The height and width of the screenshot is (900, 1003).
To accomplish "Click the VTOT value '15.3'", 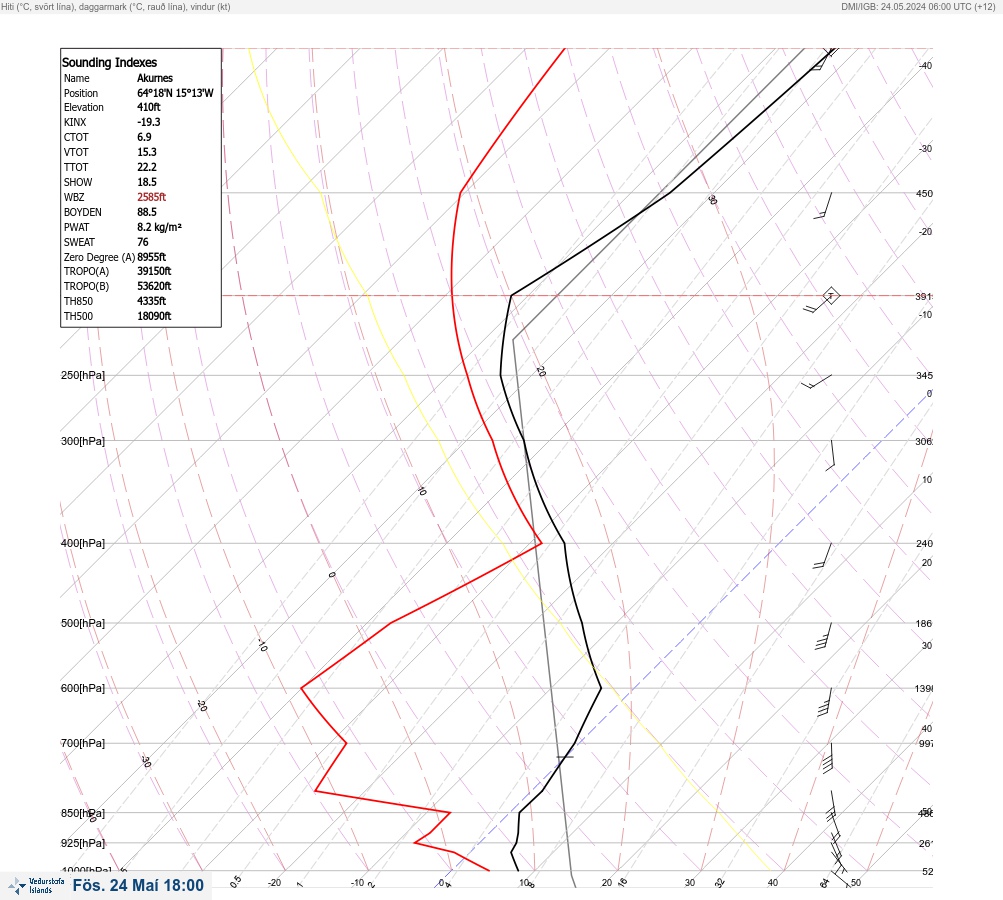I will 146,152.
